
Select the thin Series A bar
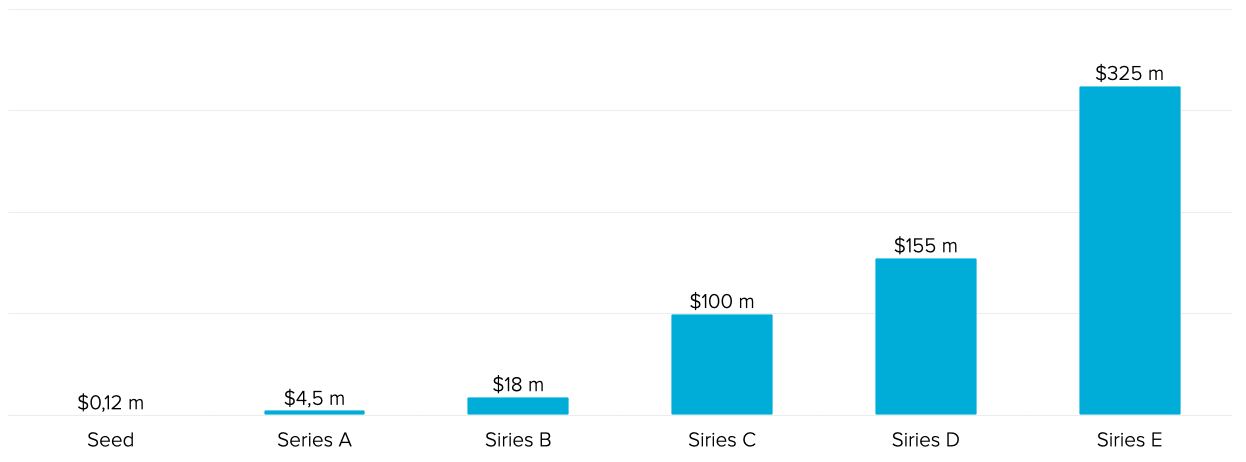314,412
